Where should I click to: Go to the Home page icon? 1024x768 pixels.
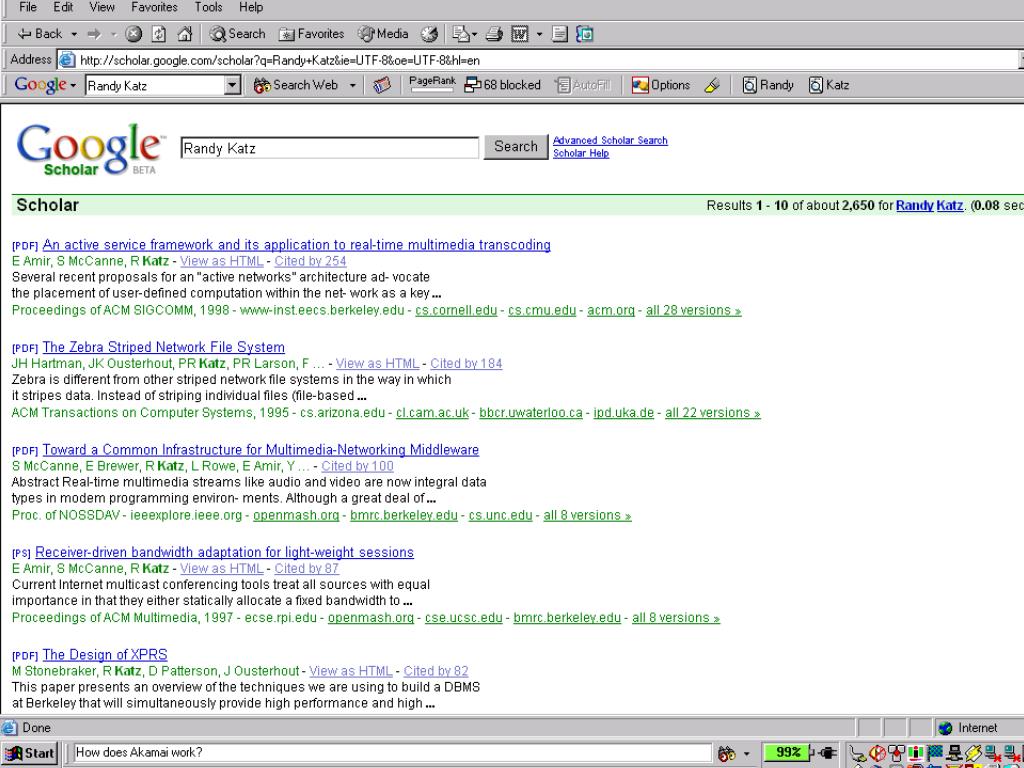click(x=185, y=34)
